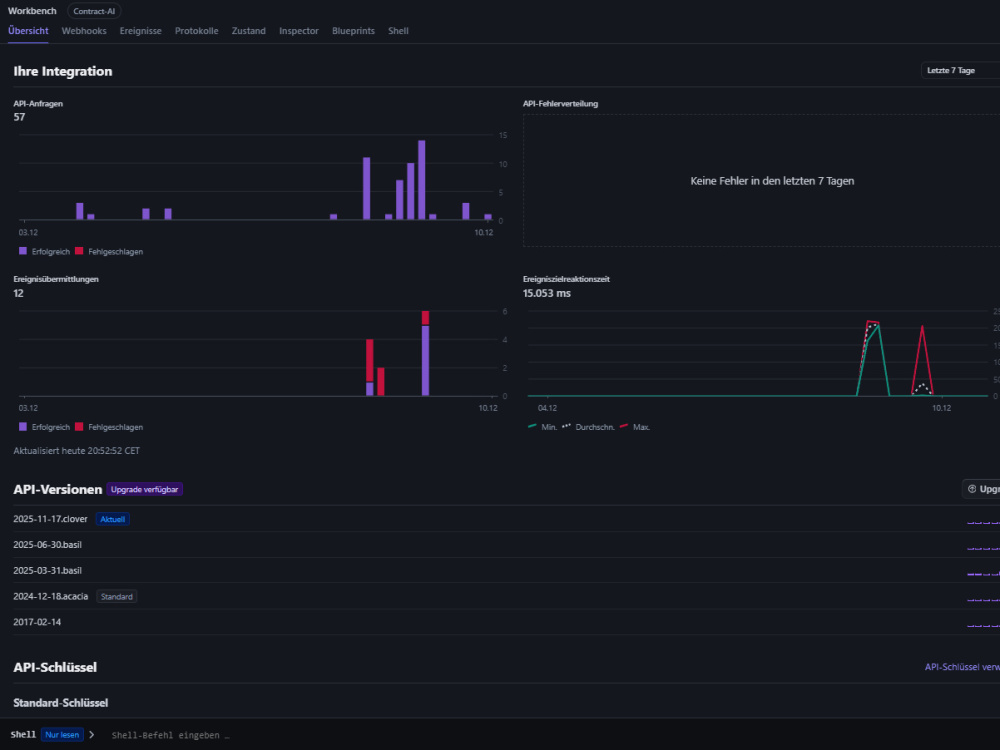This screenshot has height=750, width=1000.
Task: Toggle Erfolgreich legend under Ereignisübermittlungen chart
Action: (x=45, y=427)
